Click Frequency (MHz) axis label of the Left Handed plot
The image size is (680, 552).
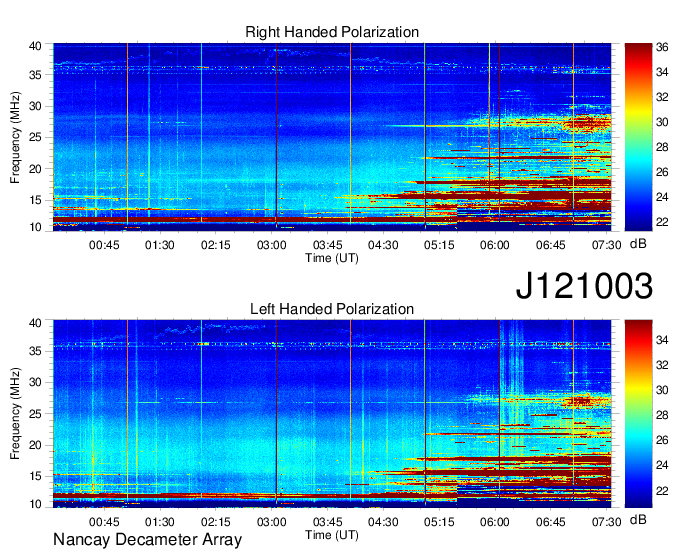15,414
